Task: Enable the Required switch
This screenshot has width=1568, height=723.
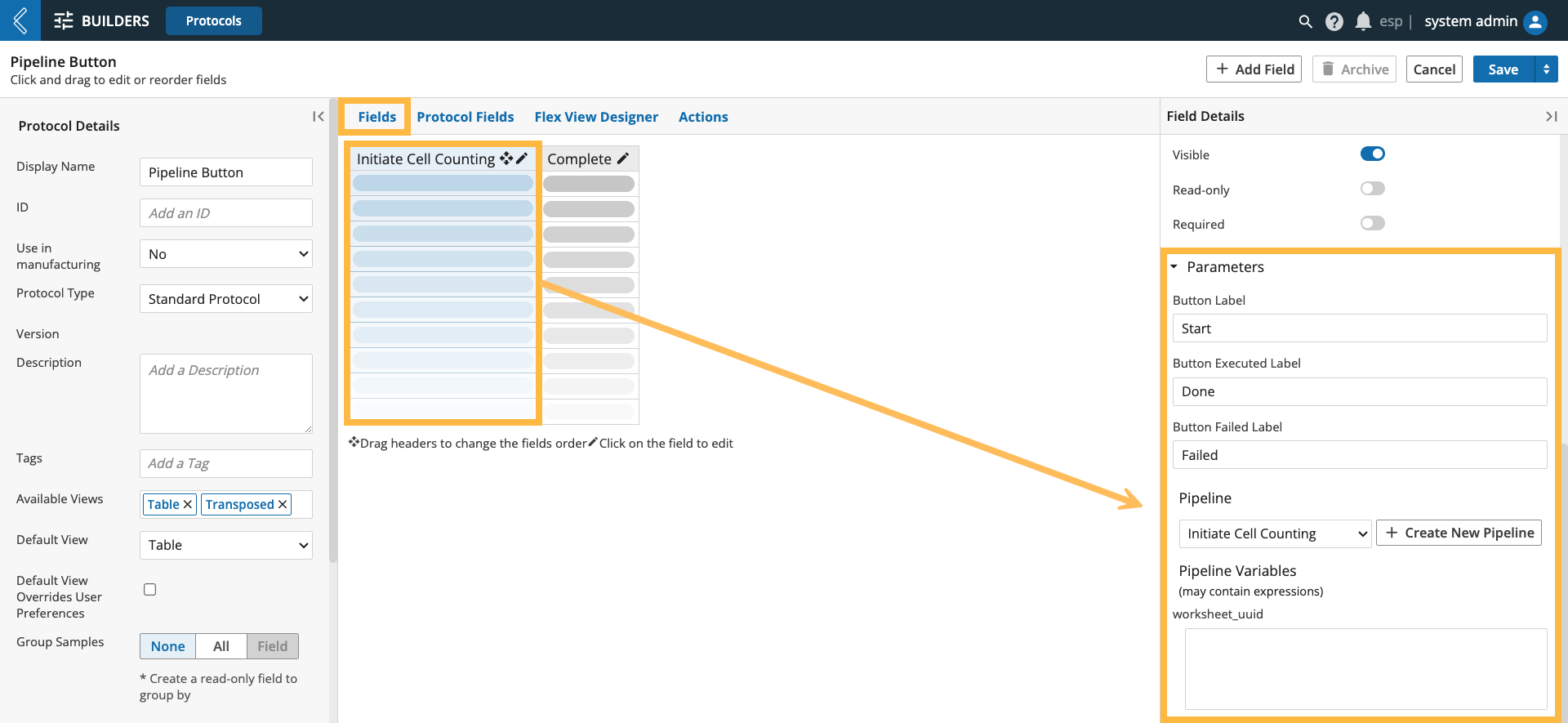Action: 1373,223
